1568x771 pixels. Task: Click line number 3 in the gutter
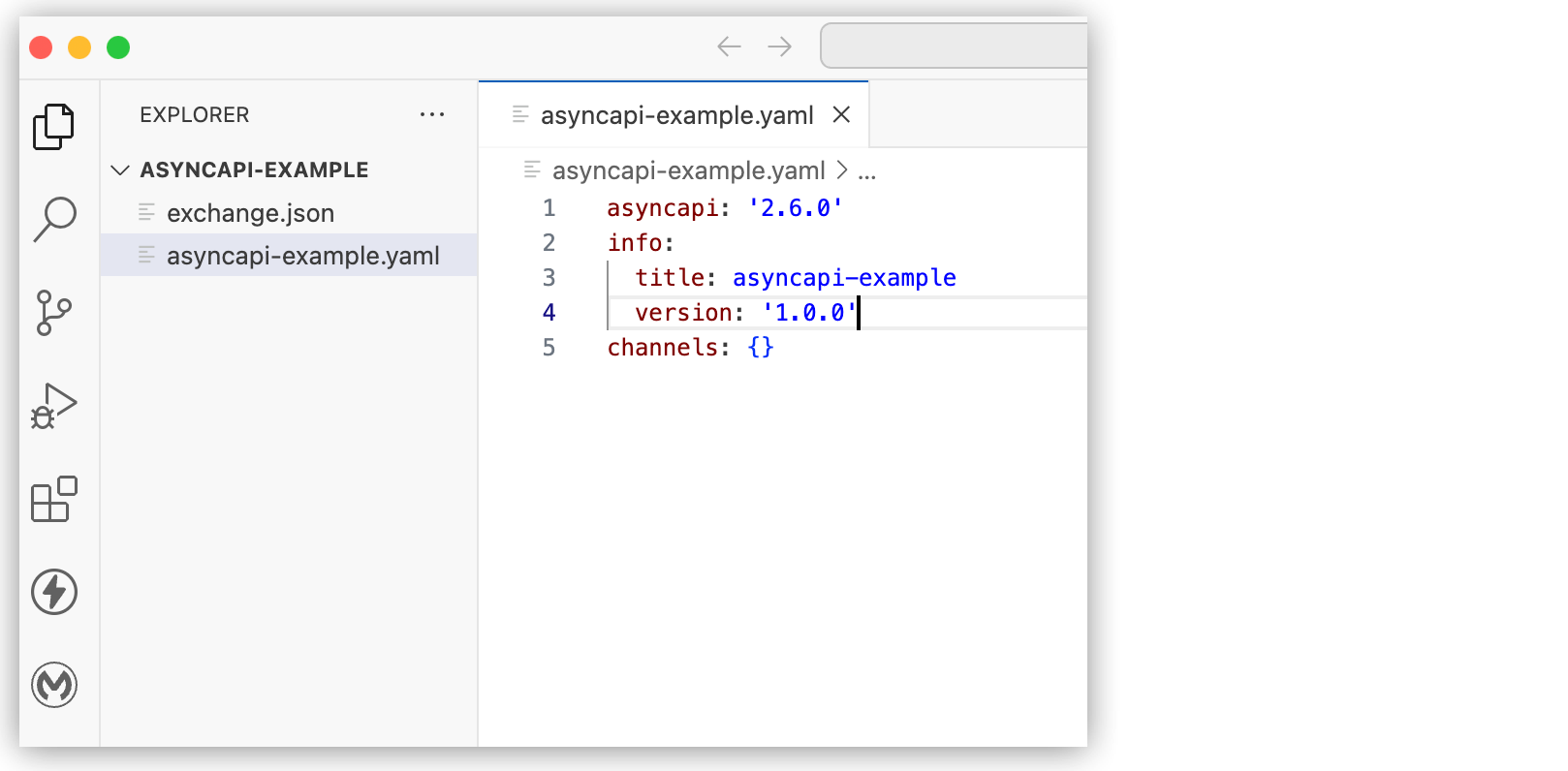tap(549, 278)
